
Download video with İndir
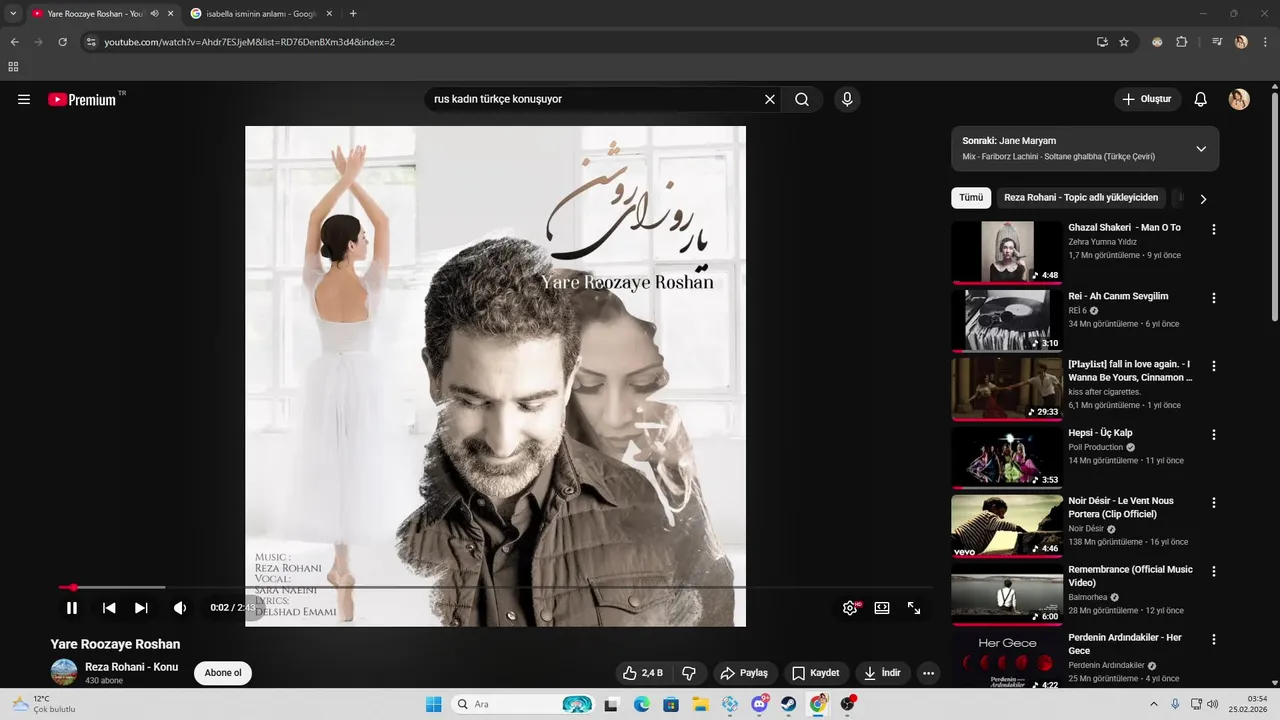tap(882, 673)
